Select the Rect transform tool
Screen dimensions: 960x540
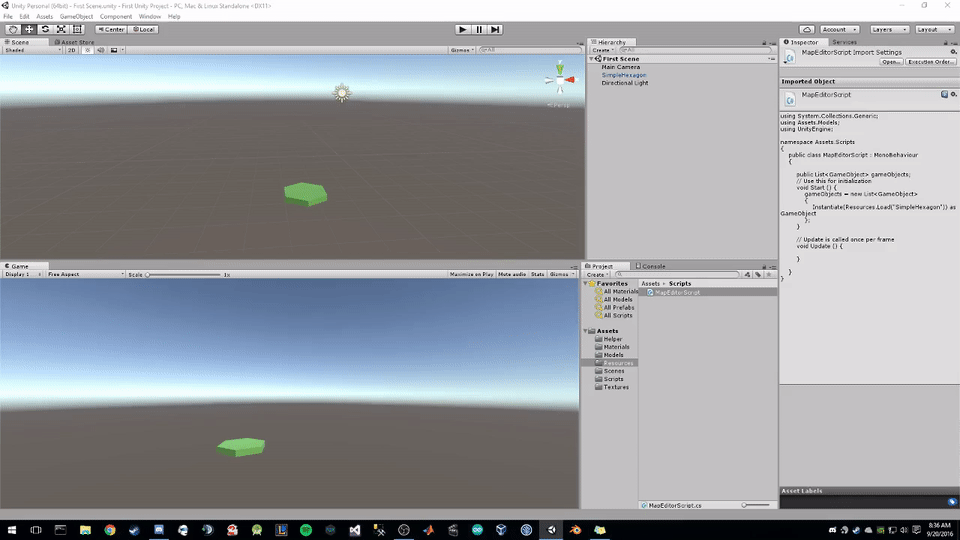click(x=78, y=29)
